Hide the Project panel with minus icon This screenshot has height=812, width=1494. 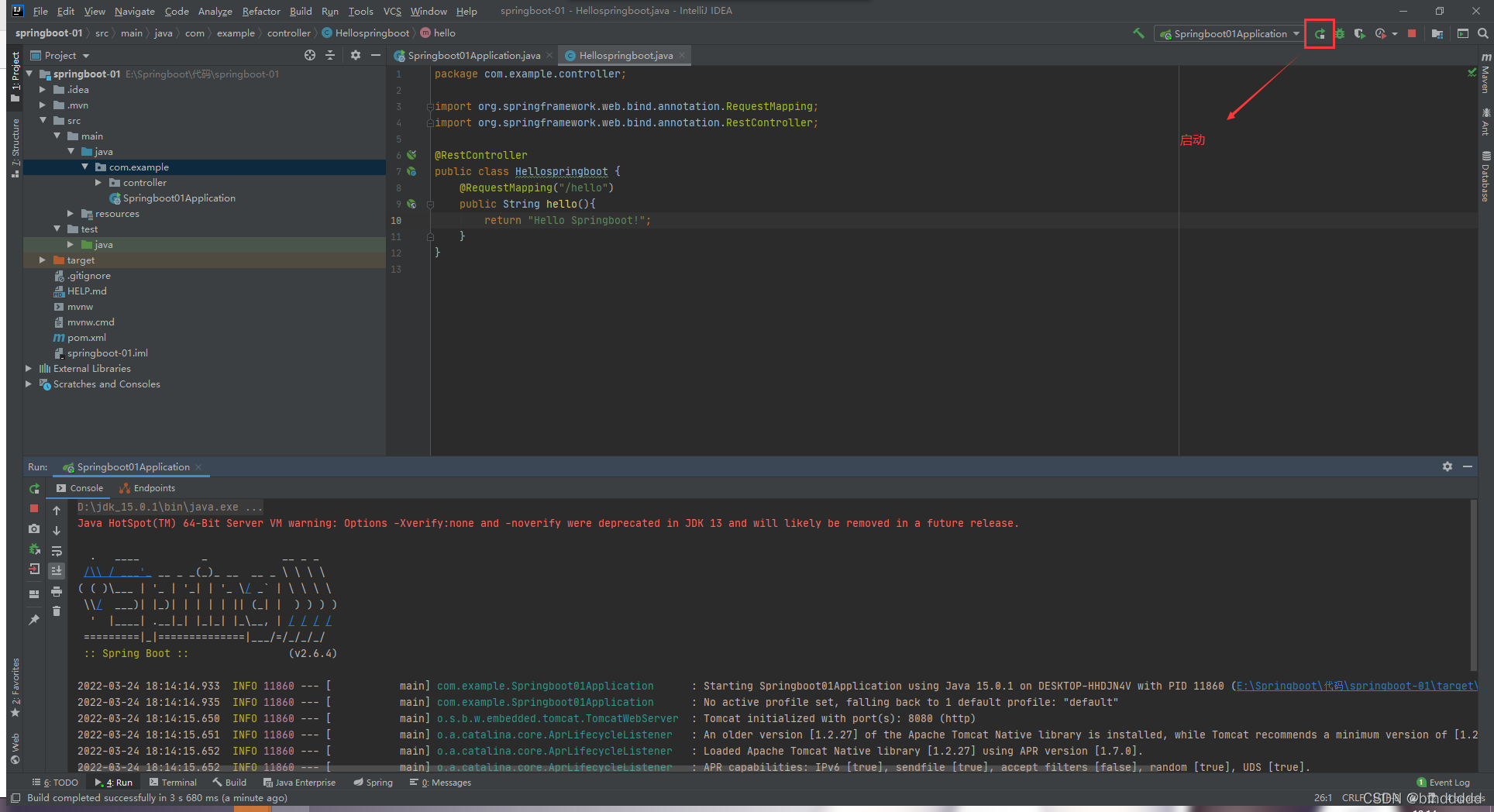pos(376,55)
